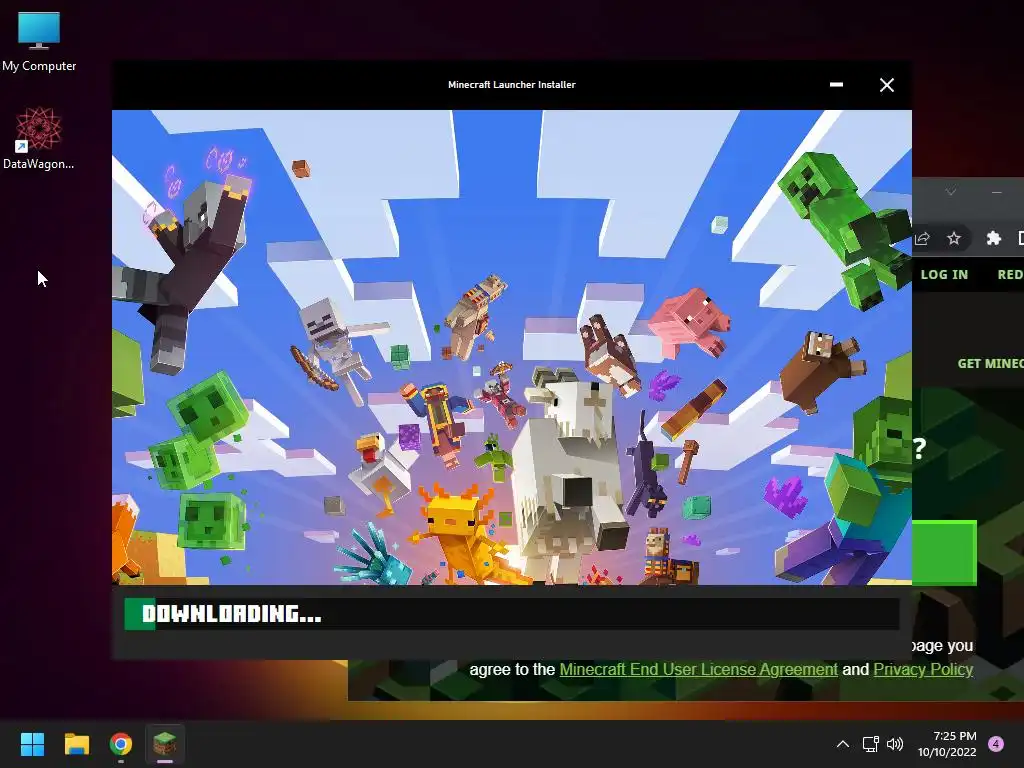Open the Minecraft End User License Agreement
This screenshot has height=768, width=1024.
point(698,669)
